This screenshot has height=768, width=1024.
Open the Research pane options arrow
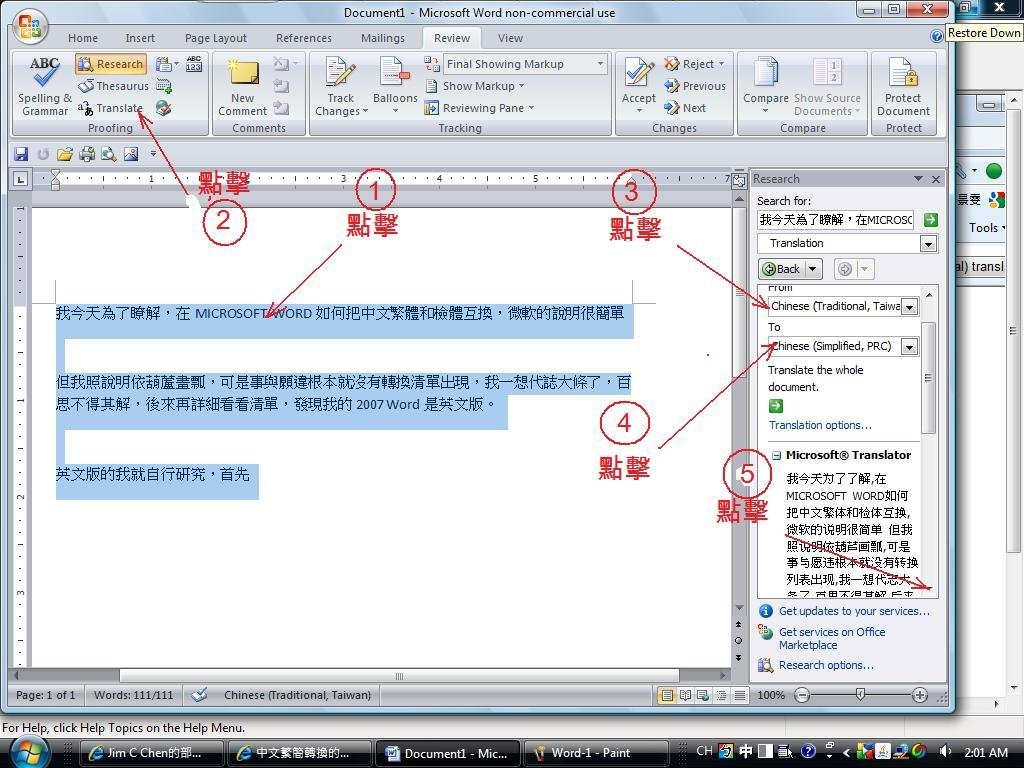pos(918,178)
